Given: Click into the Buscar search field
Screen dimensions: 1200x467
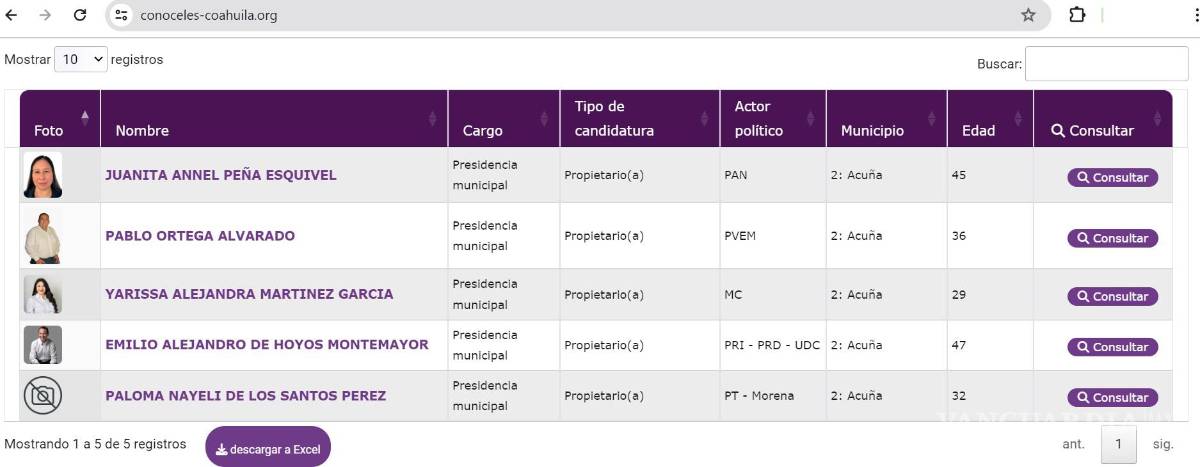Looking at the screenshot, I should [x=1106, y=64].
